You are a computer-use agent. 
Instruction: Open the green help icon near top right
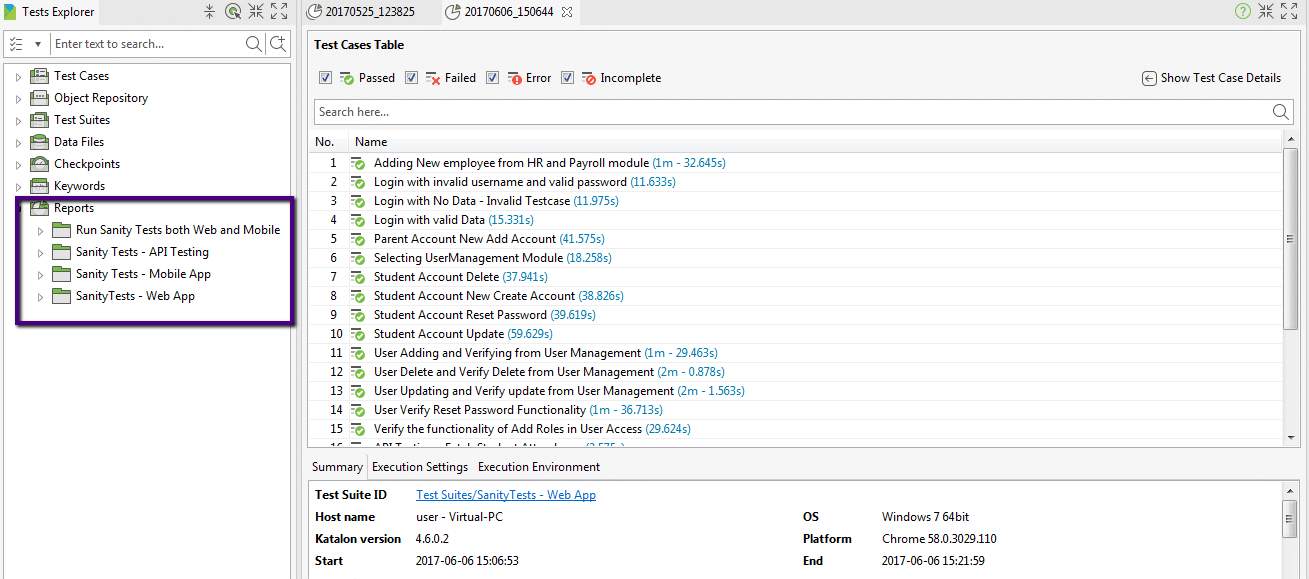(1243, 11)
